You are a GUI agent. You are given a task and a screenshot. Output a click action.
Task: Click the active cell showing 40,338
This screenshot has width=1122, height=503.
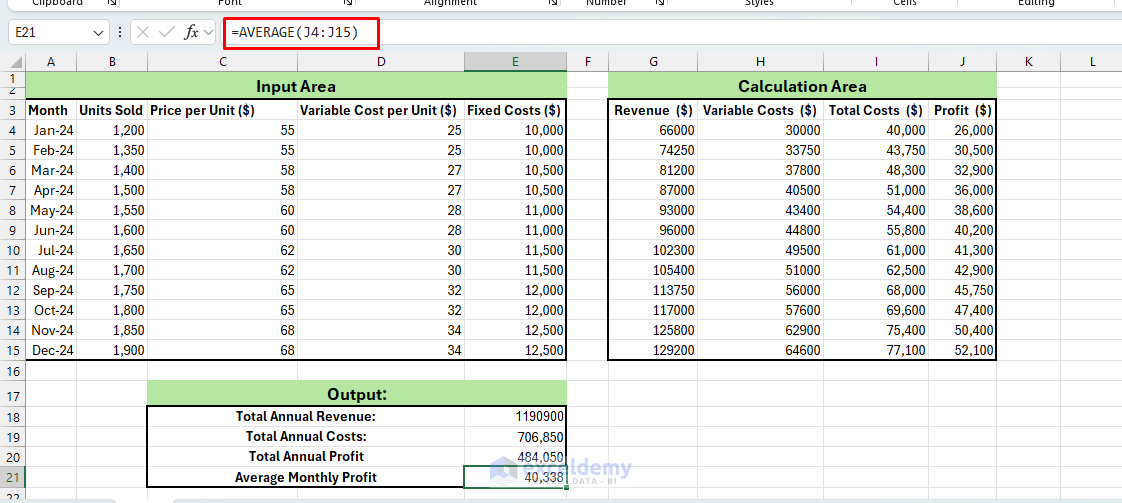(x=515, y=477)
